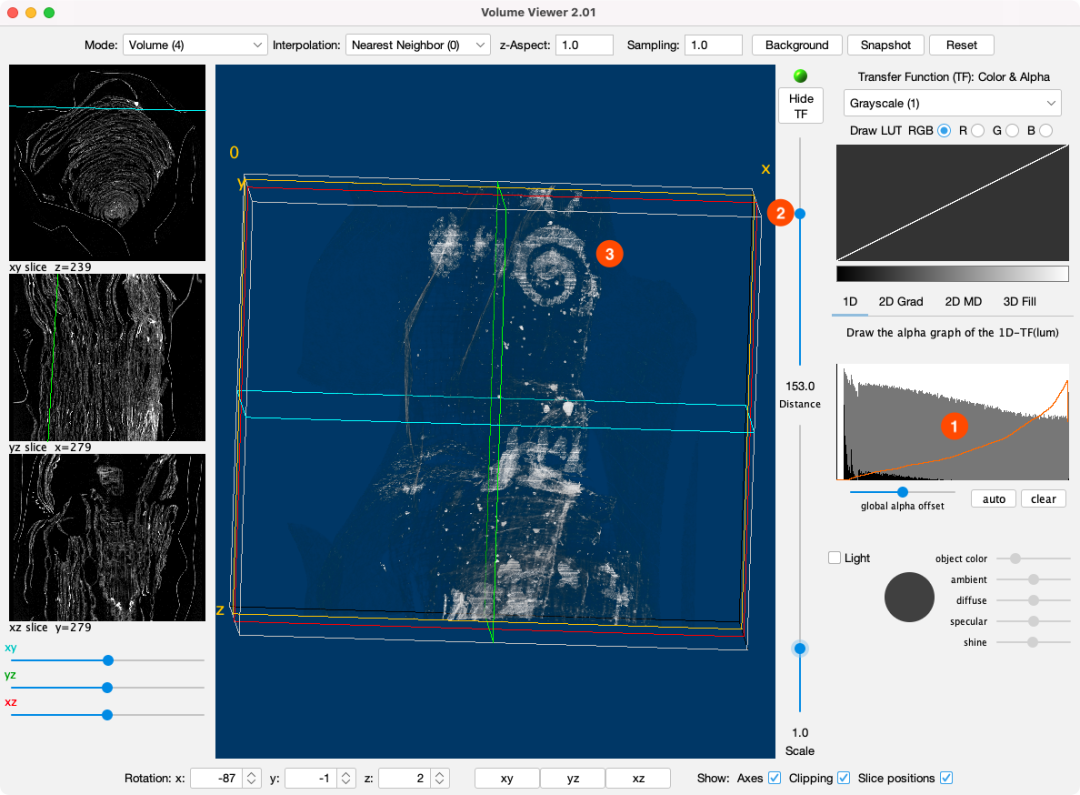
Task: Enable the Light checkbox
Action: tap(835, 558)
